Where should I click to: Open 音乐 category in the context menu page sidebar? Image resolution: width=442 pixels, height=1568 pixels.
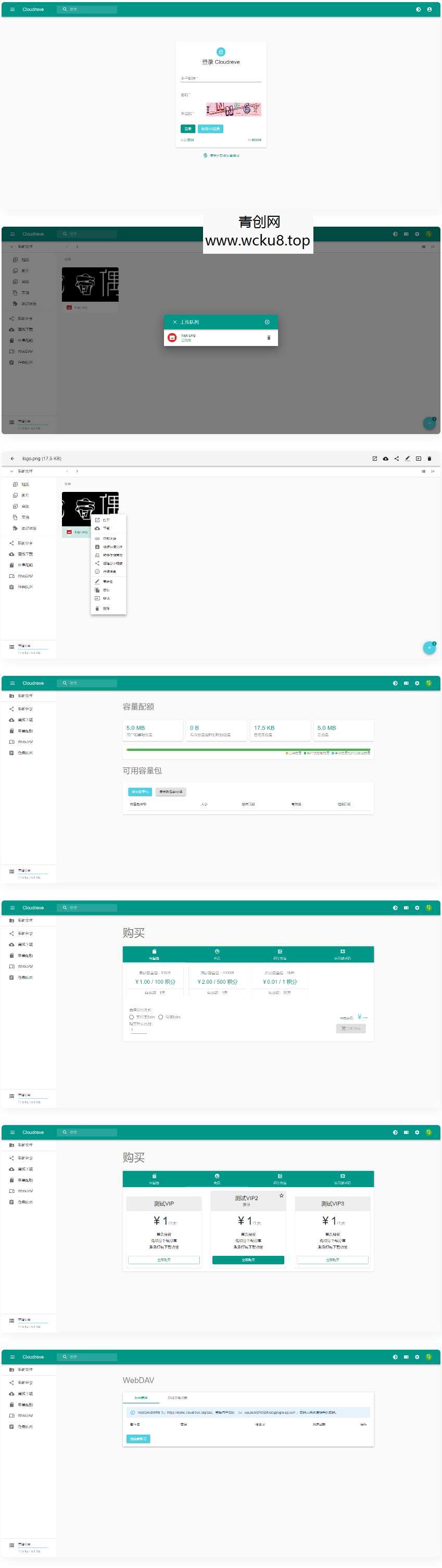coord(25,507)
